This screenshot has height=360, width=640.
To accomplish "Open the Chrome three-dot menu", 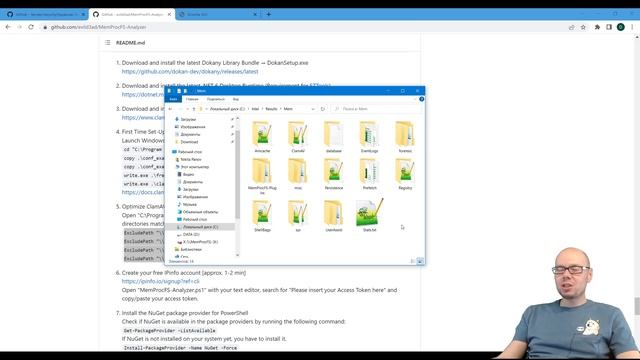I will coord(632,27).
